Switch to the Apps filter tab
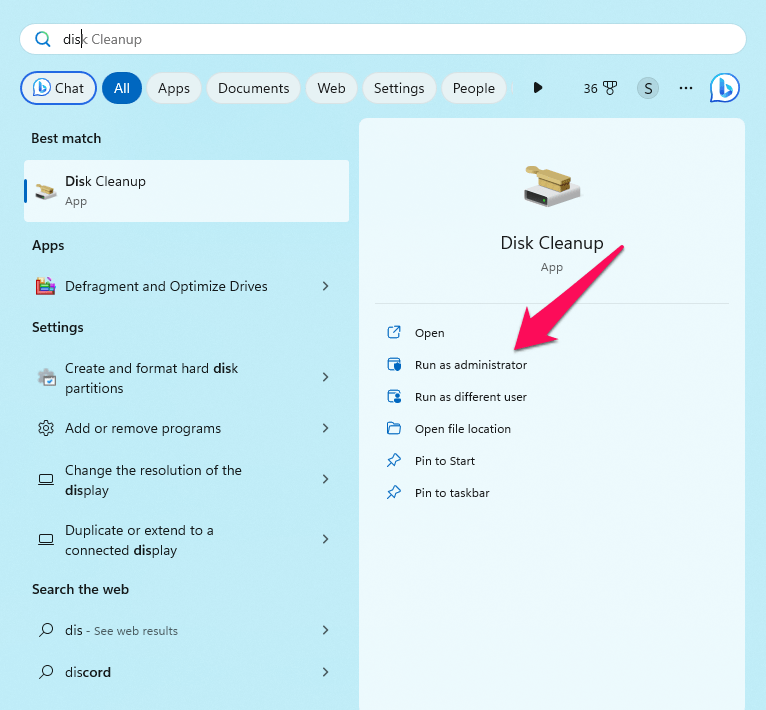The height and width of the screenshot is (710, 766). click(174, 88)
